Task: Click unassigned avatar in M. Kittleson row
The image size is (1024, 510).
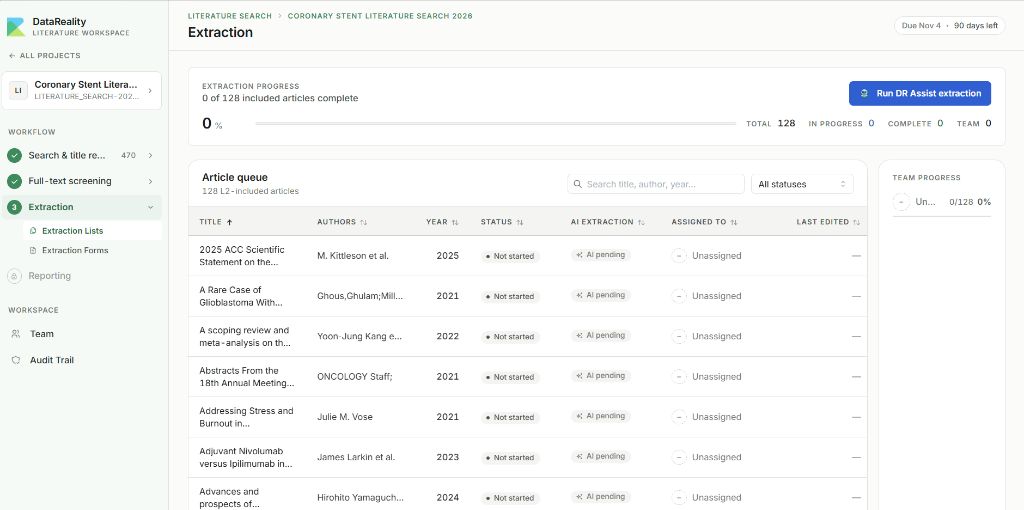Action: pos(679,256)
